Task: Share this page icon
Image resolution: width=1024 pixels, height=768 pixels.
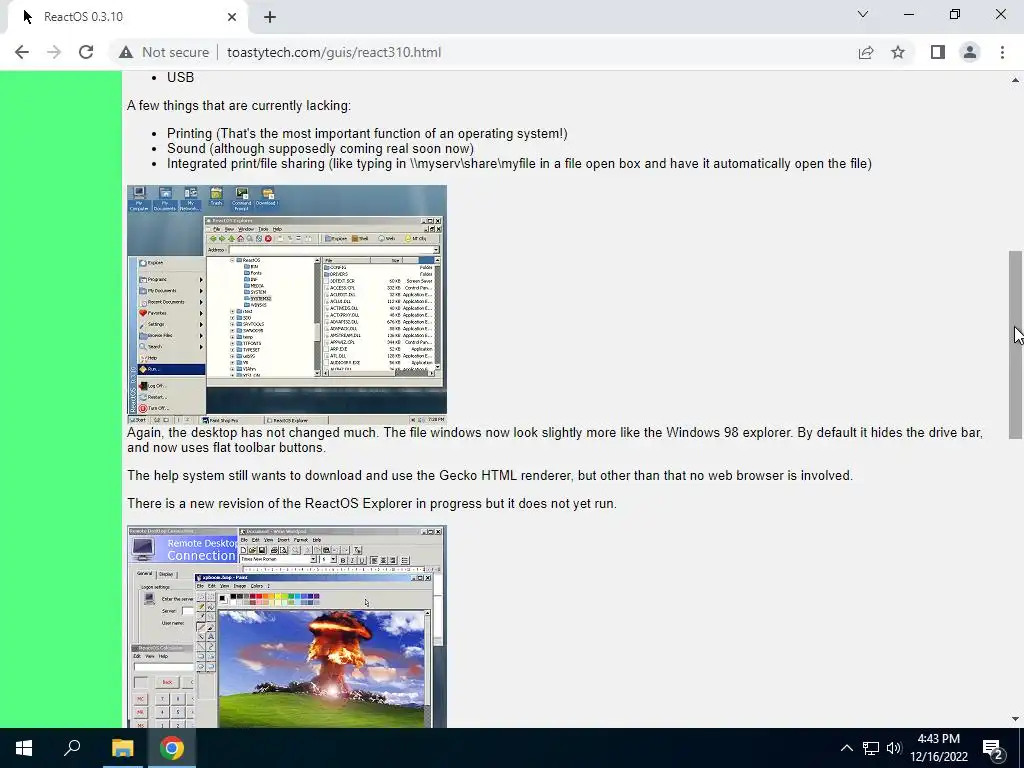Action: pyautogui.click(x=866, y=52)
